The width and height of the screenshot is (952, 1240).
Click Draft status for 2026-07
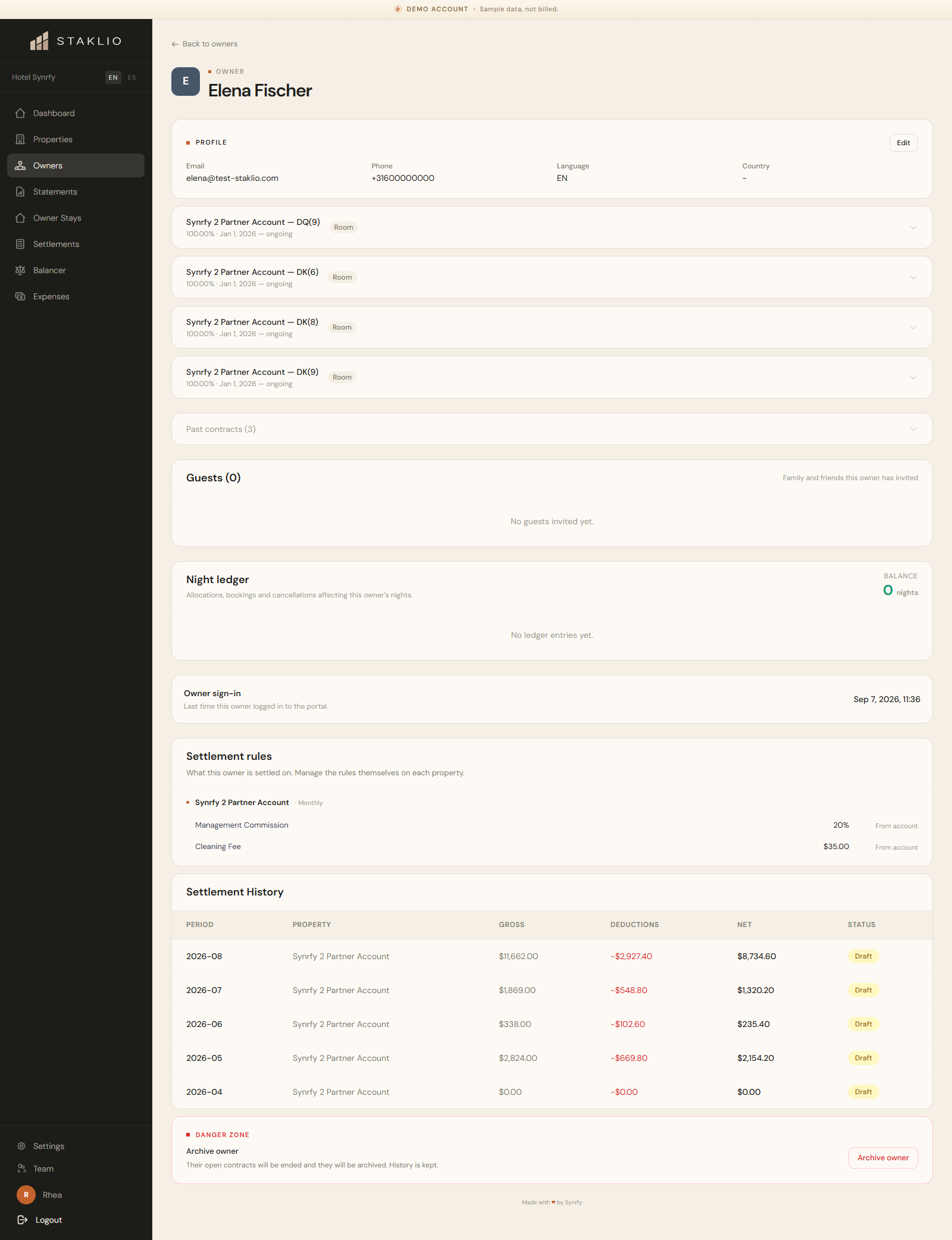(x=863, y=990)
